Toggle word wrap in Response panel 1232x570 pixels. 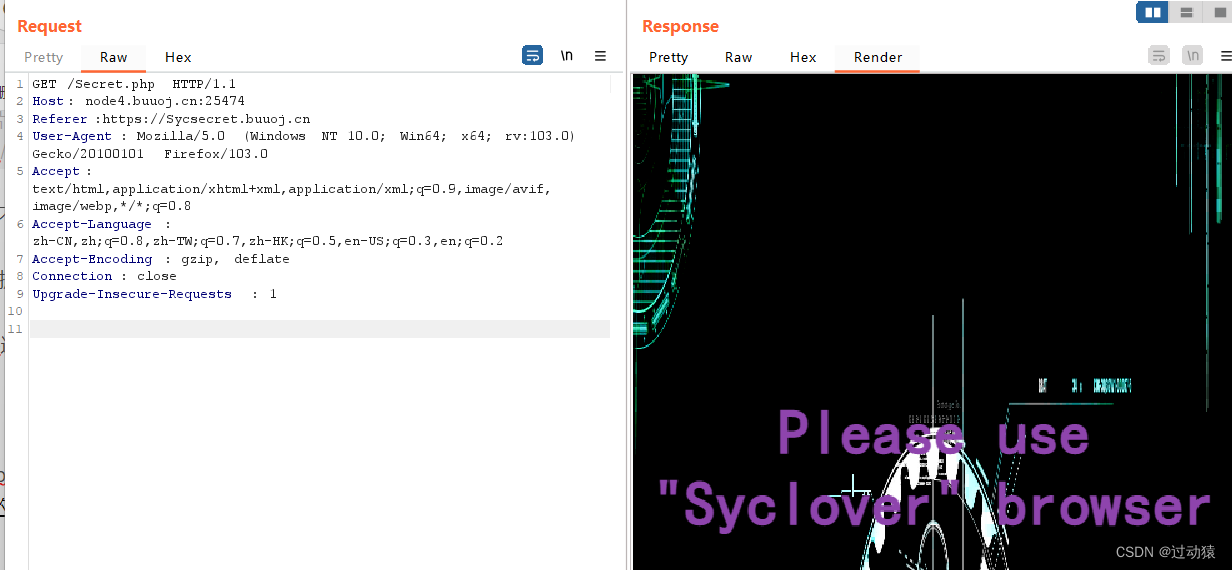tap(1159, 56)
